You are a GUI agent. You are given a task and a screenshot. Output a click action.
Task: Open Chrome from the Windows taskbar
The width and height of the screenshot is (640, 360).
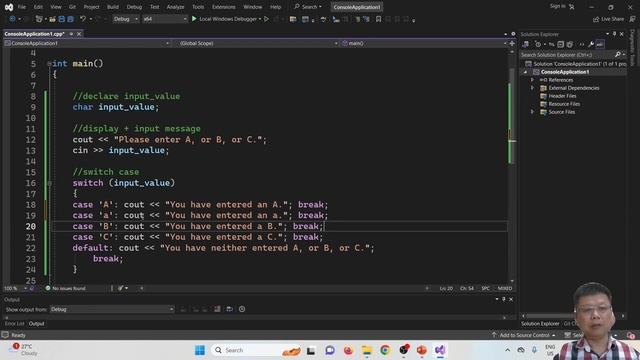pos(385,350)
